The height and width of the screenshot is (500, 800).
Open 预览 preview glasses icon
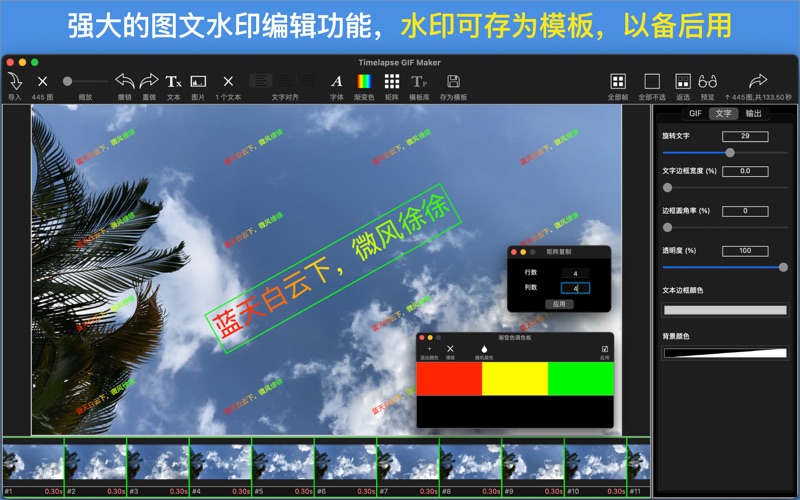(x=708, y=81)
